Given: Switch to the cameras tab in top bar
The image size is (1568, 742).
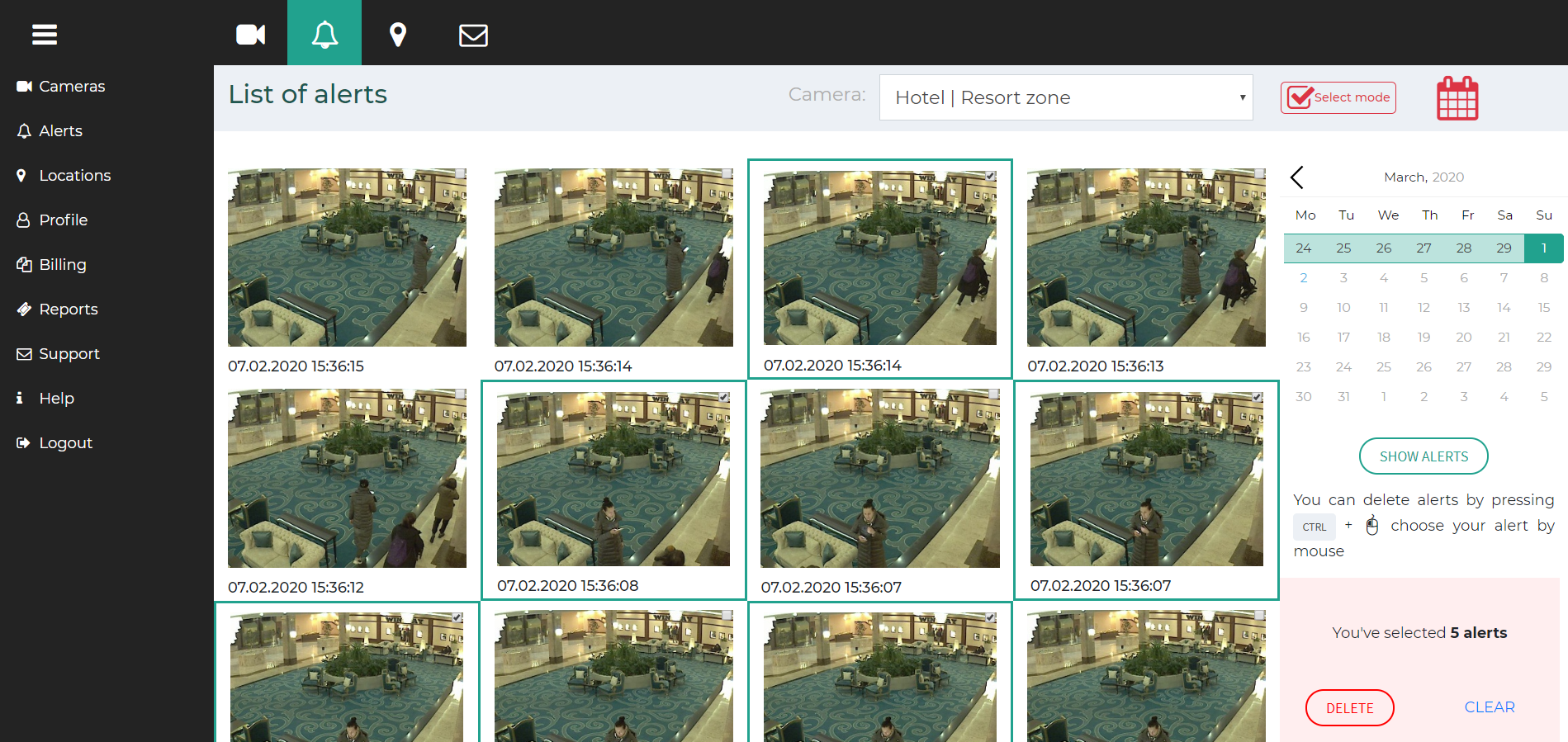Looking at the screenshot, I should [x=250, y=34].
